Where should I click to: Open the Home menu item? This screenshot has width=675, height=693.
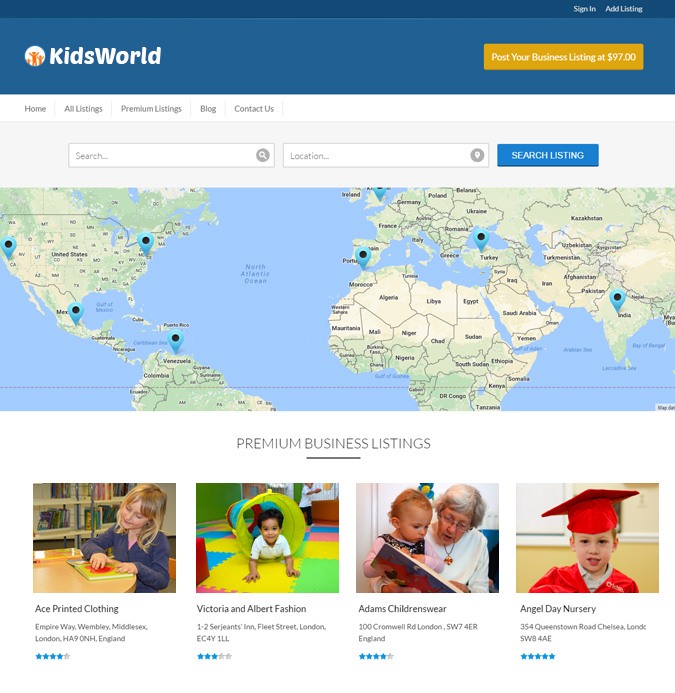35,109
